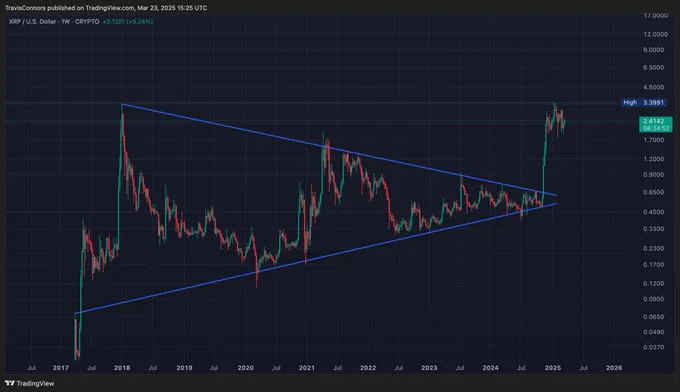Viewport: 680px width, 392px height.
Task: Click the 9.0000 price axis label
Action: tap(655, 50)
